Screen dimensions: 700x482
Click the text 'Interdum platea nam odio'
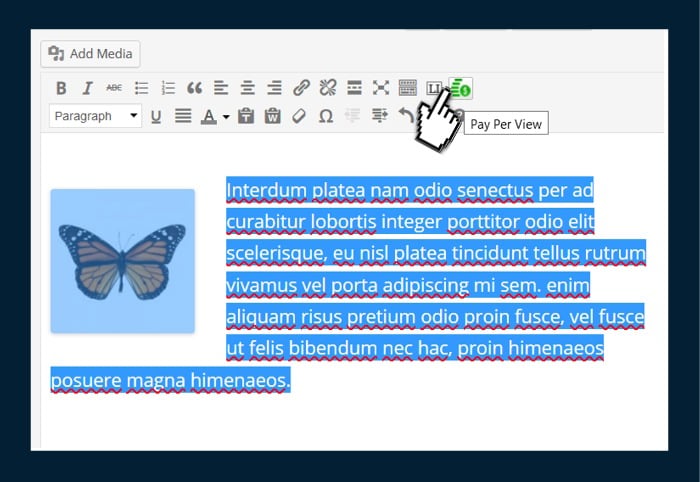(339, 191)
